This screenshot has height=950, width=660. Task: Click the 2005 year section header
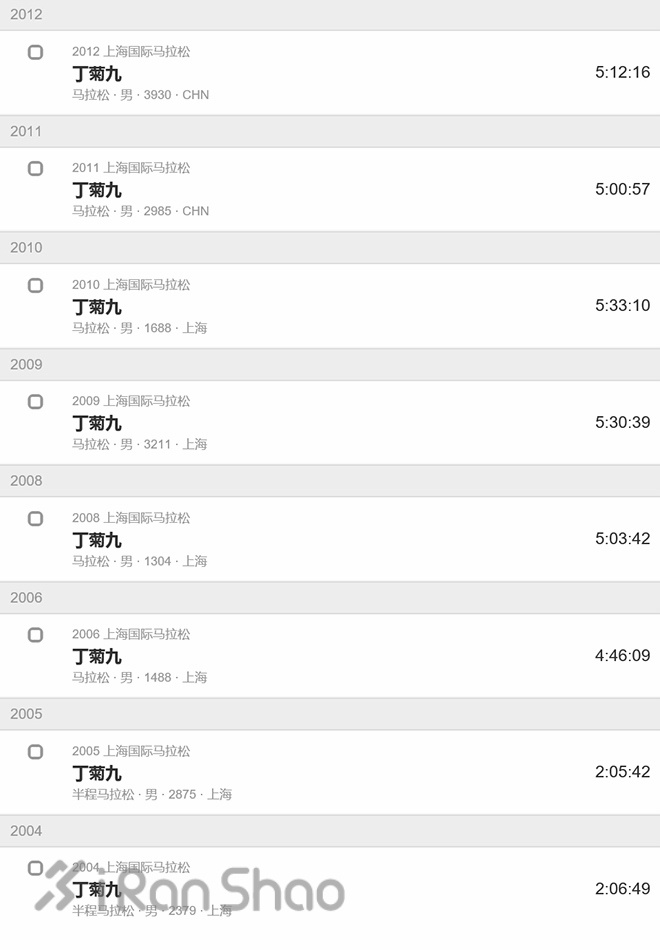click(x=27, y=714)
